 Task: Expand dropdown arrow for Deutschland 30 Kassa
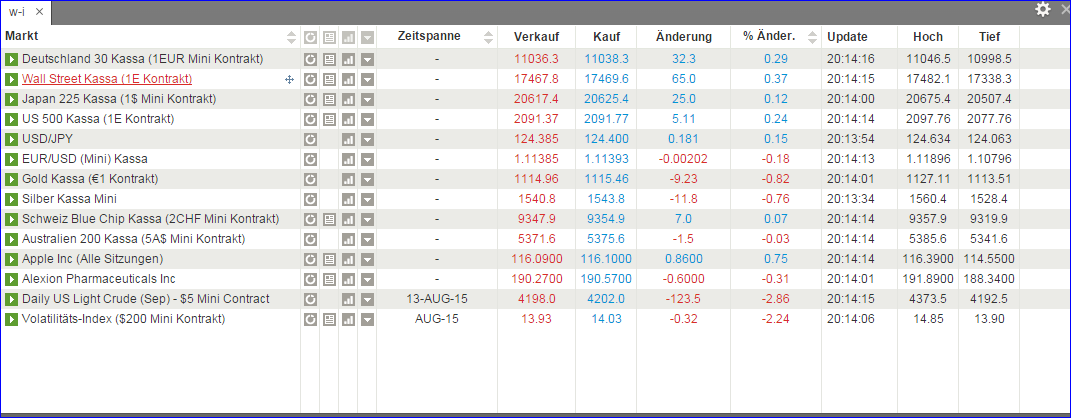pos(367,59)
